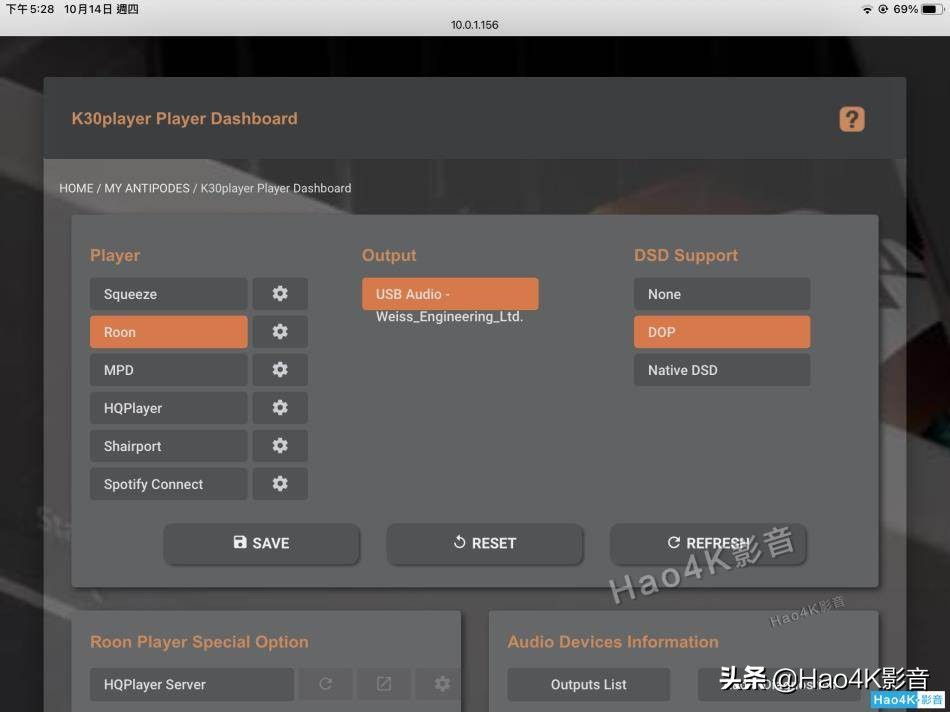Click the help question mark icon
The height and width of the screenshot is (712, 950).
click(851, 118)
